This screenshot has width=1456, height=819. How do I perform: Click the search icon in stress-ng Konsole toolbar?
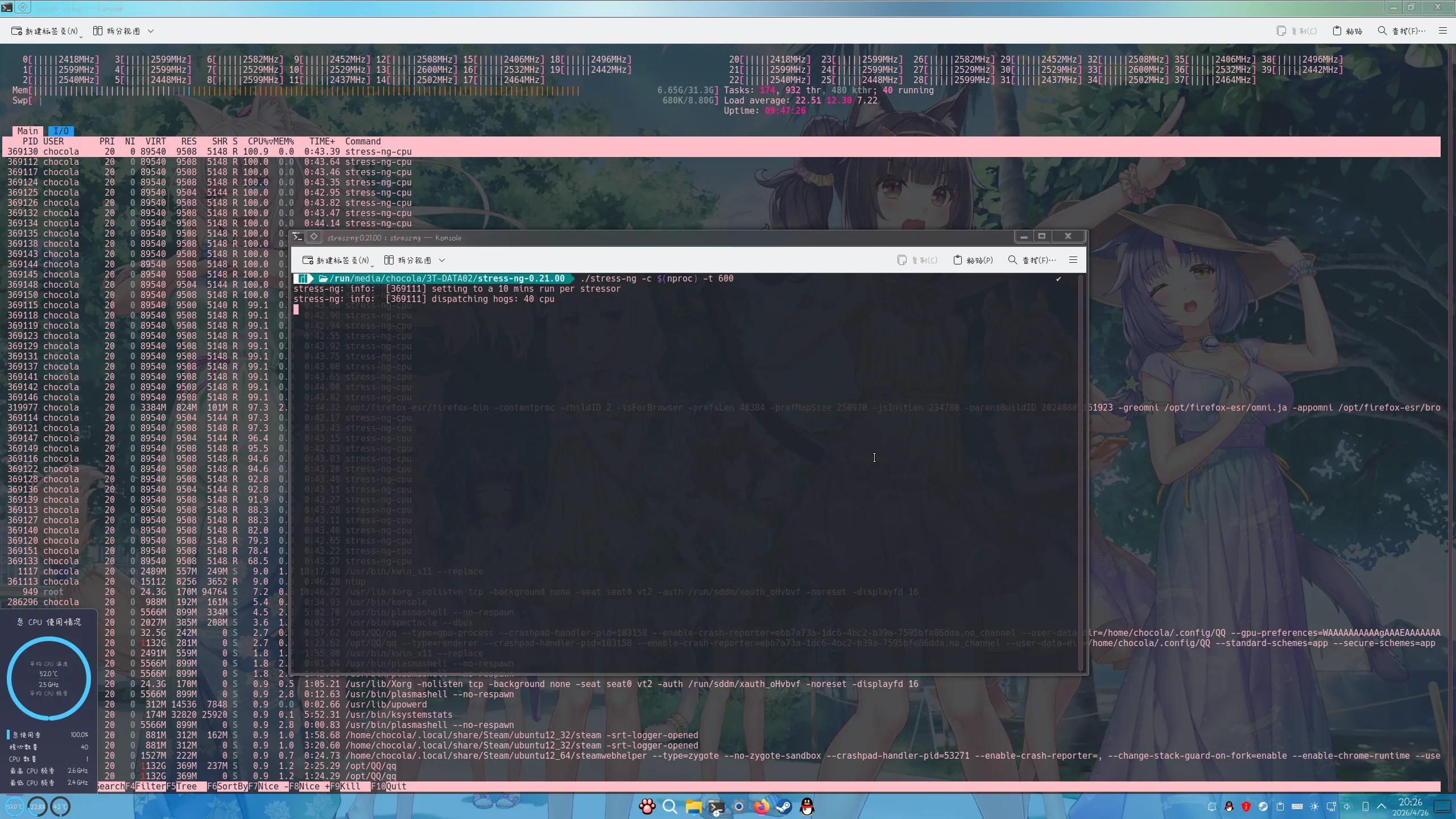pos(1012,260)
